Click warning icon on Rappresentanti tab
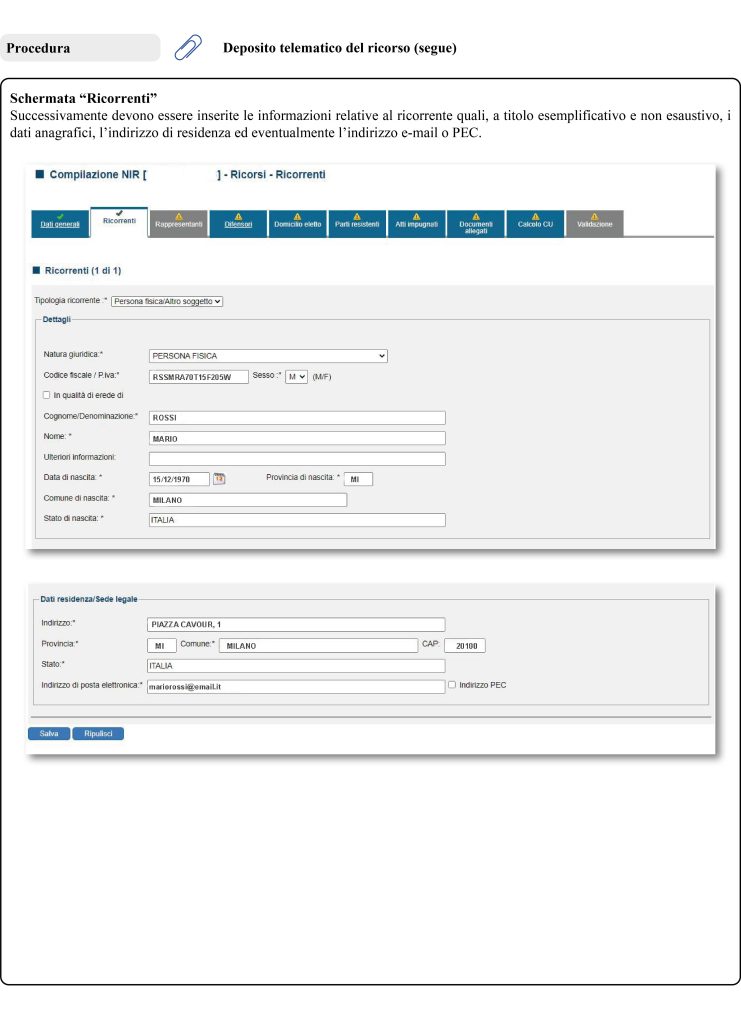The height and width of the screenshot is (1024, 741). pos(179,215)
